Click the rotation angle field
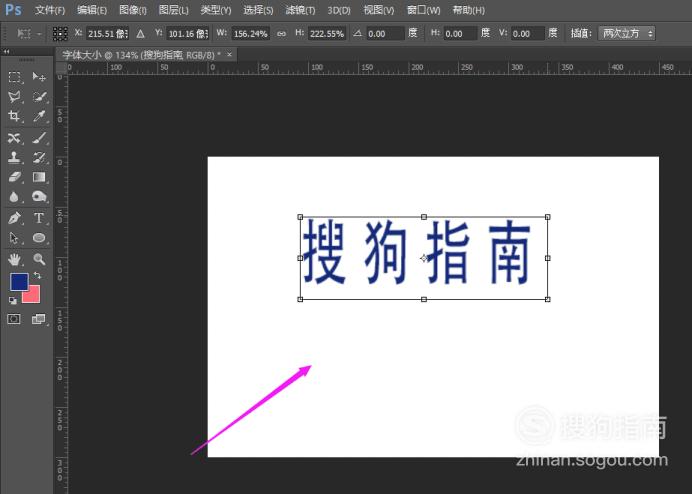 point(385,34)
